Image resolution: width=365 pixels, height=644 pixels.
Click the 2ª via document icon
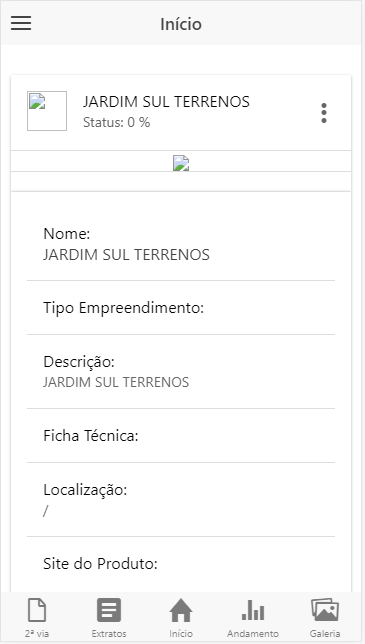pos(37,610)
